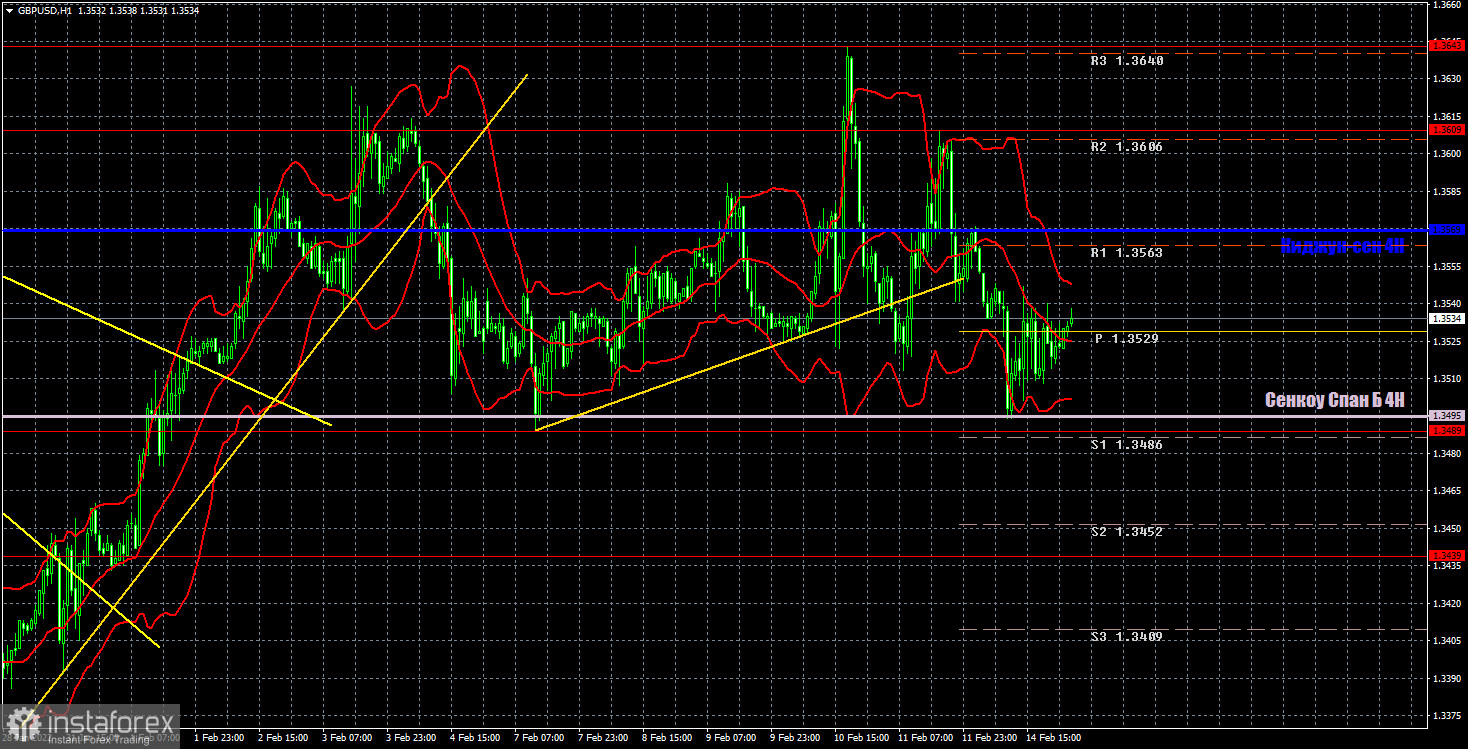
Task: Open the chart menu triangle beside GBPUSD,H1
Action: (x=9, y=10)
